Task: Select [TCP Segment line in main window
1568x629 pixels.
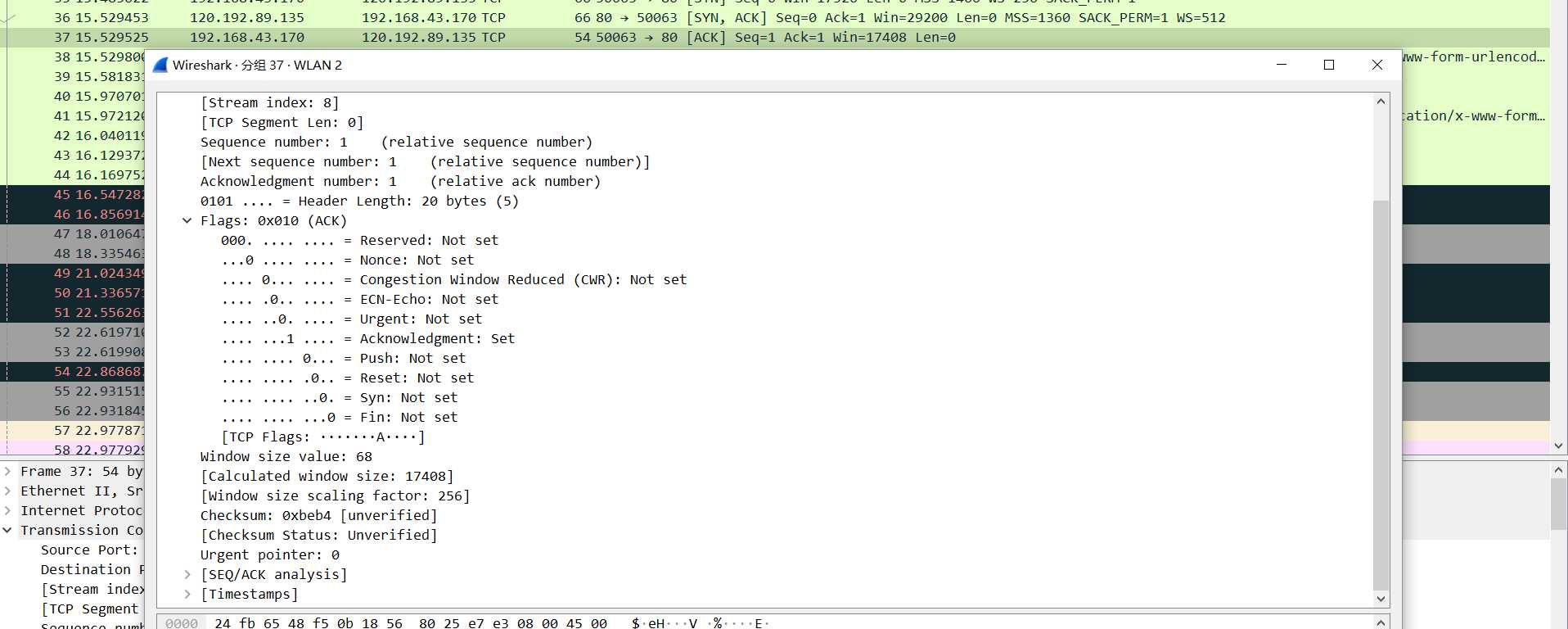Action: pos(92,609)
